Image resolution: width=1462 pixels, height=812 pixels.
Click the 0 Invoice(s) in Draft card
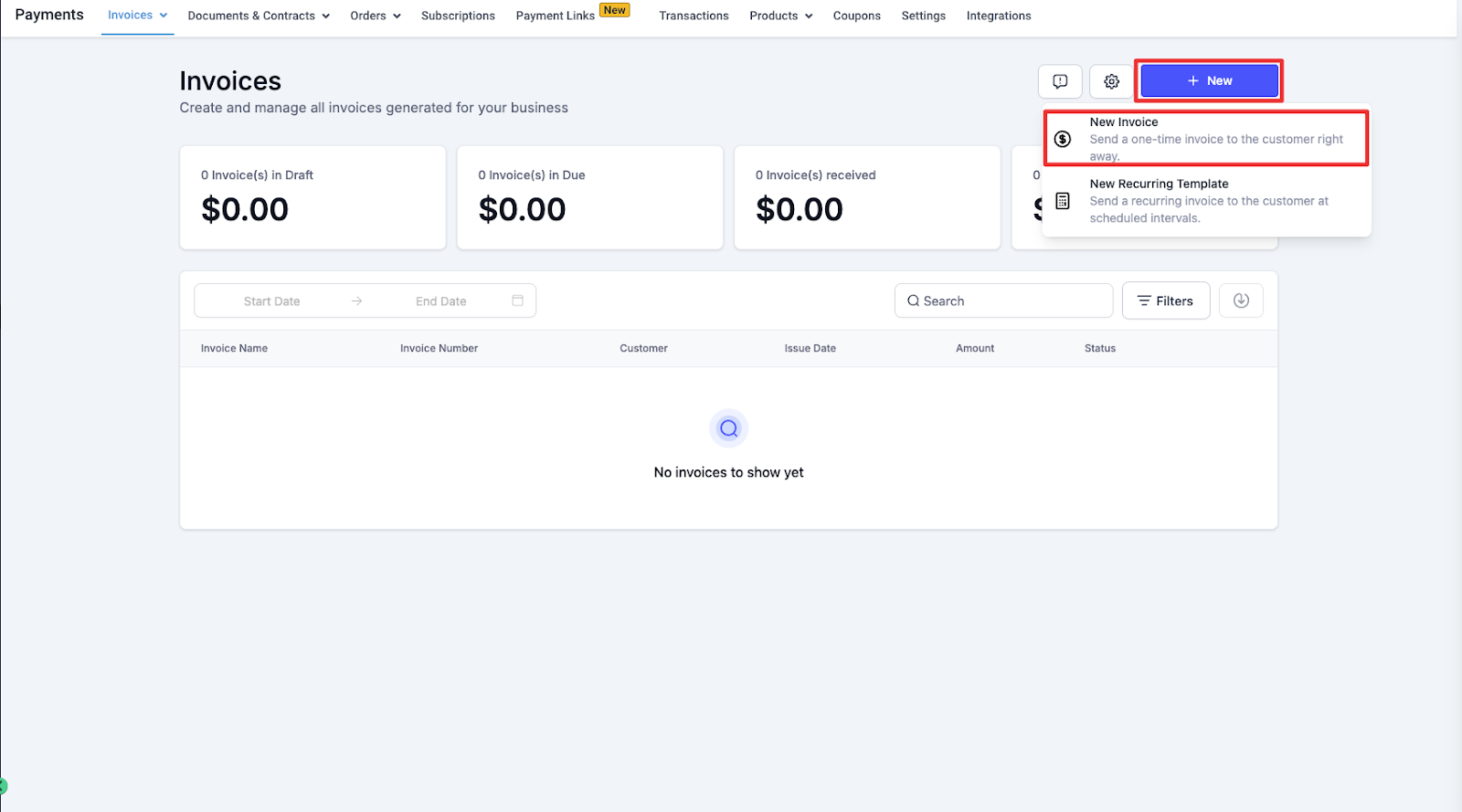[313, 197]
